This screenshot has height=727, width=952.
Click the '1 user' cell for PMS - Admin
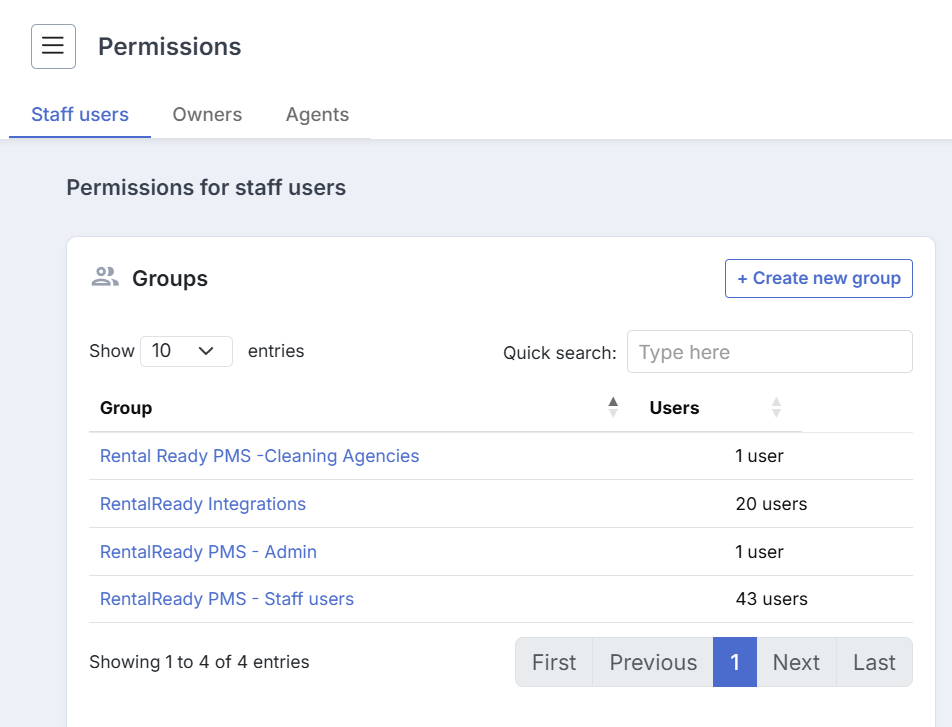click(760, 552)
